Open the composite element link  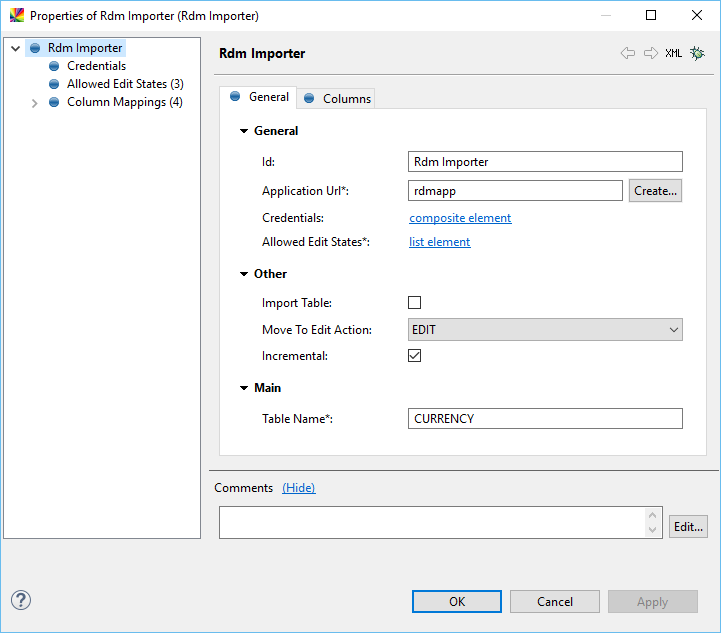460,218
